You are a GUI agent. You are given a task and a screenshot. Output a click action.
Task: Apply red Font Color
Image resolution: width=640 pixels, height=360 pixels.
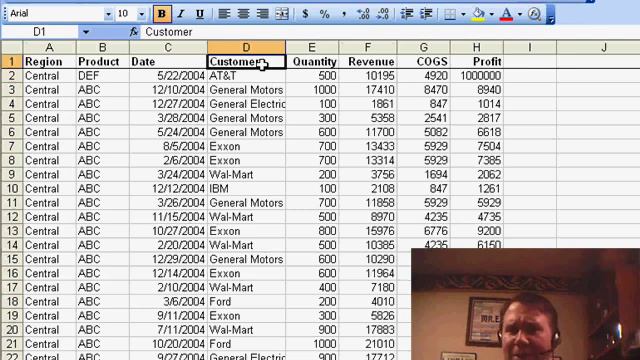[507, 14]
